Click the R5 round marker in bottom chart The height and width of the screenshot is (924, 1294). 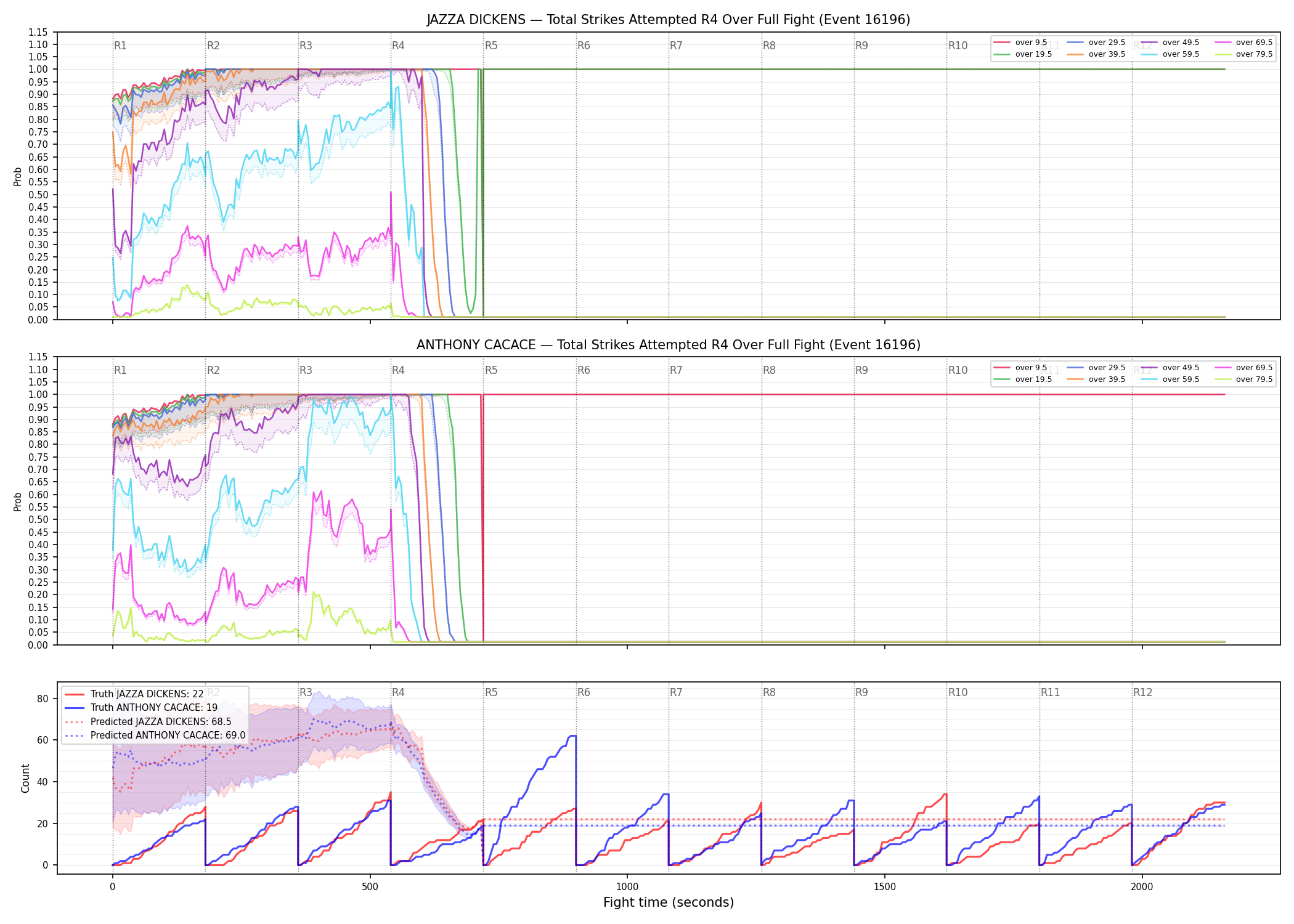[491, 692]
